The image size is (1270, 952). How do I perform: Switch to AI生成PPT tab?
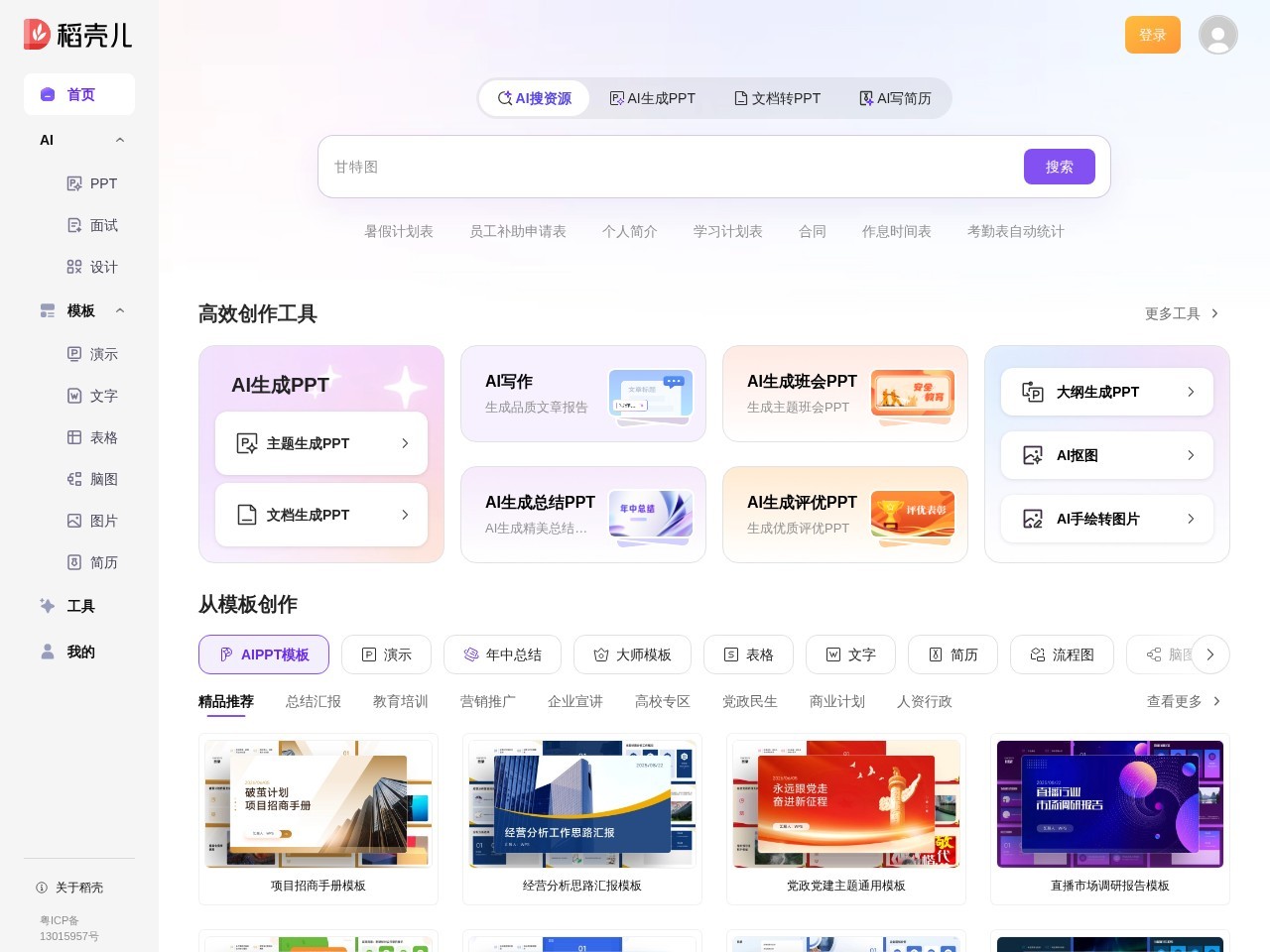[x=652, y=98]
